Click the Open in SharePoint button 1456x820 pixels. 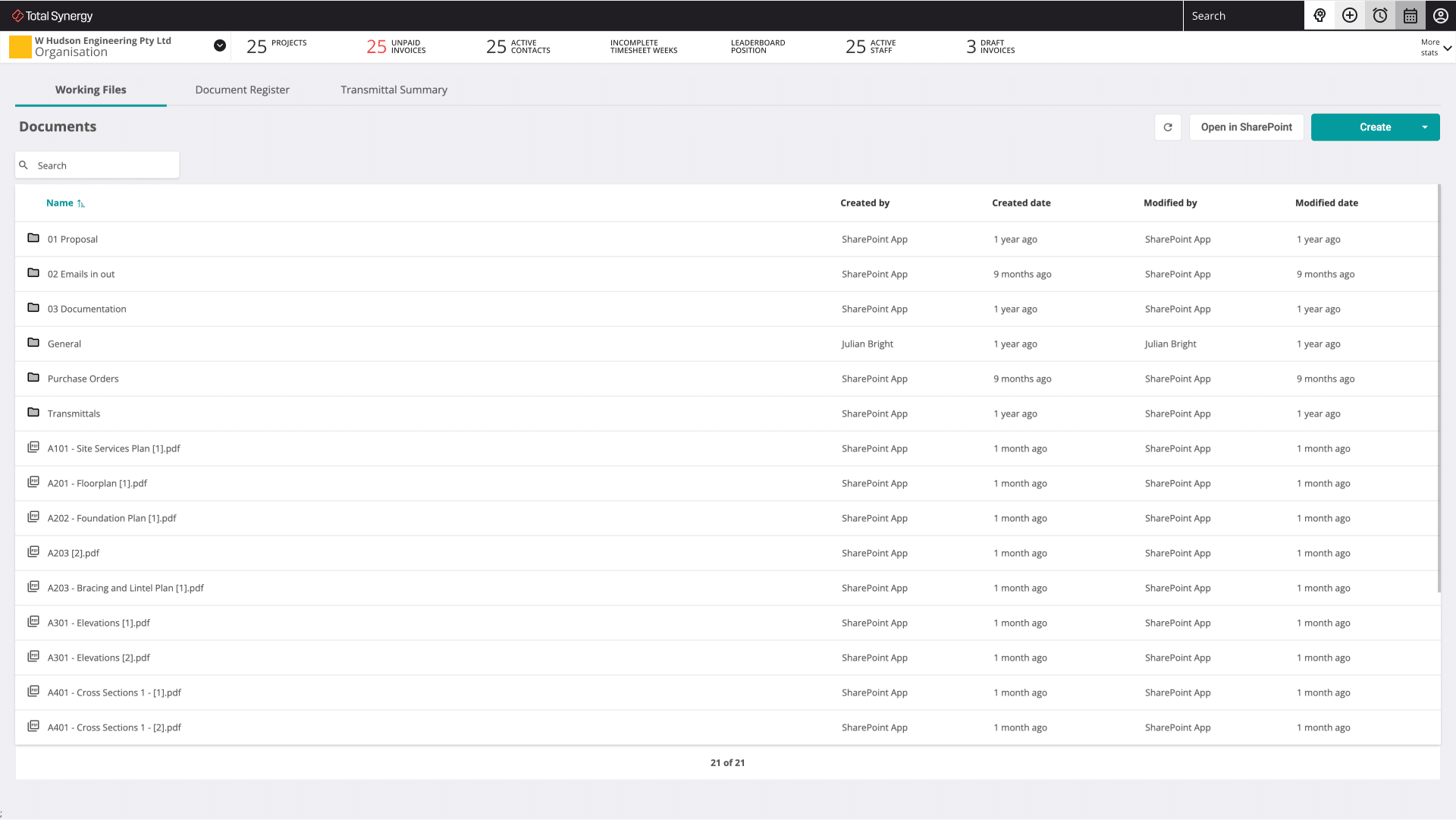pos(1246,127)
